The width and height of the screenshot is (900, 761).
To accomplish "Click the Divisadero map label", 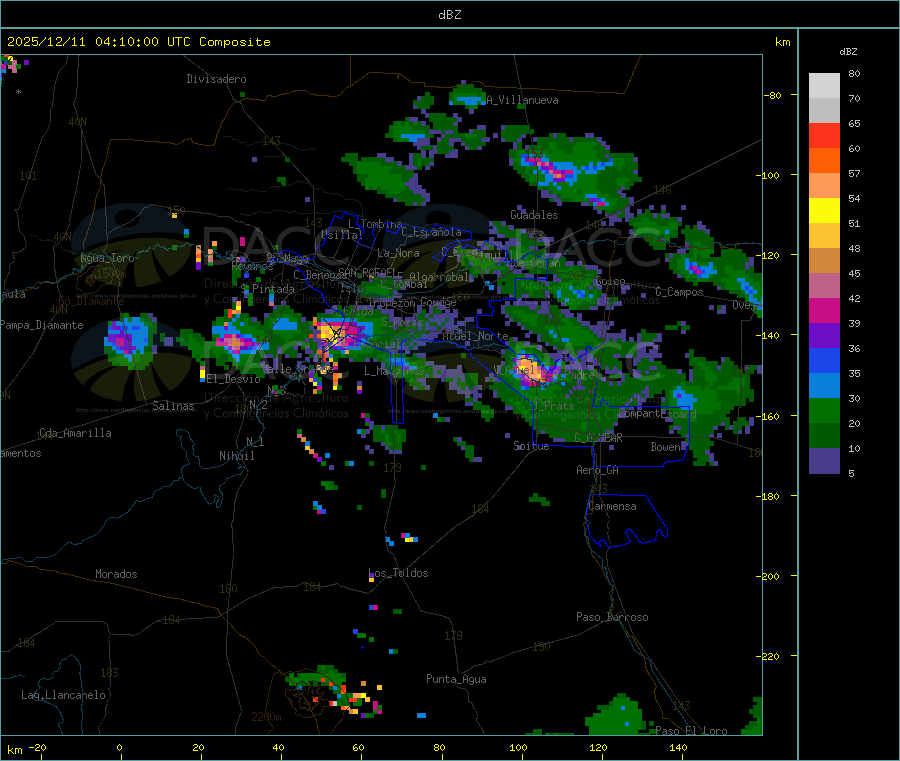I will tap(216, 79).
